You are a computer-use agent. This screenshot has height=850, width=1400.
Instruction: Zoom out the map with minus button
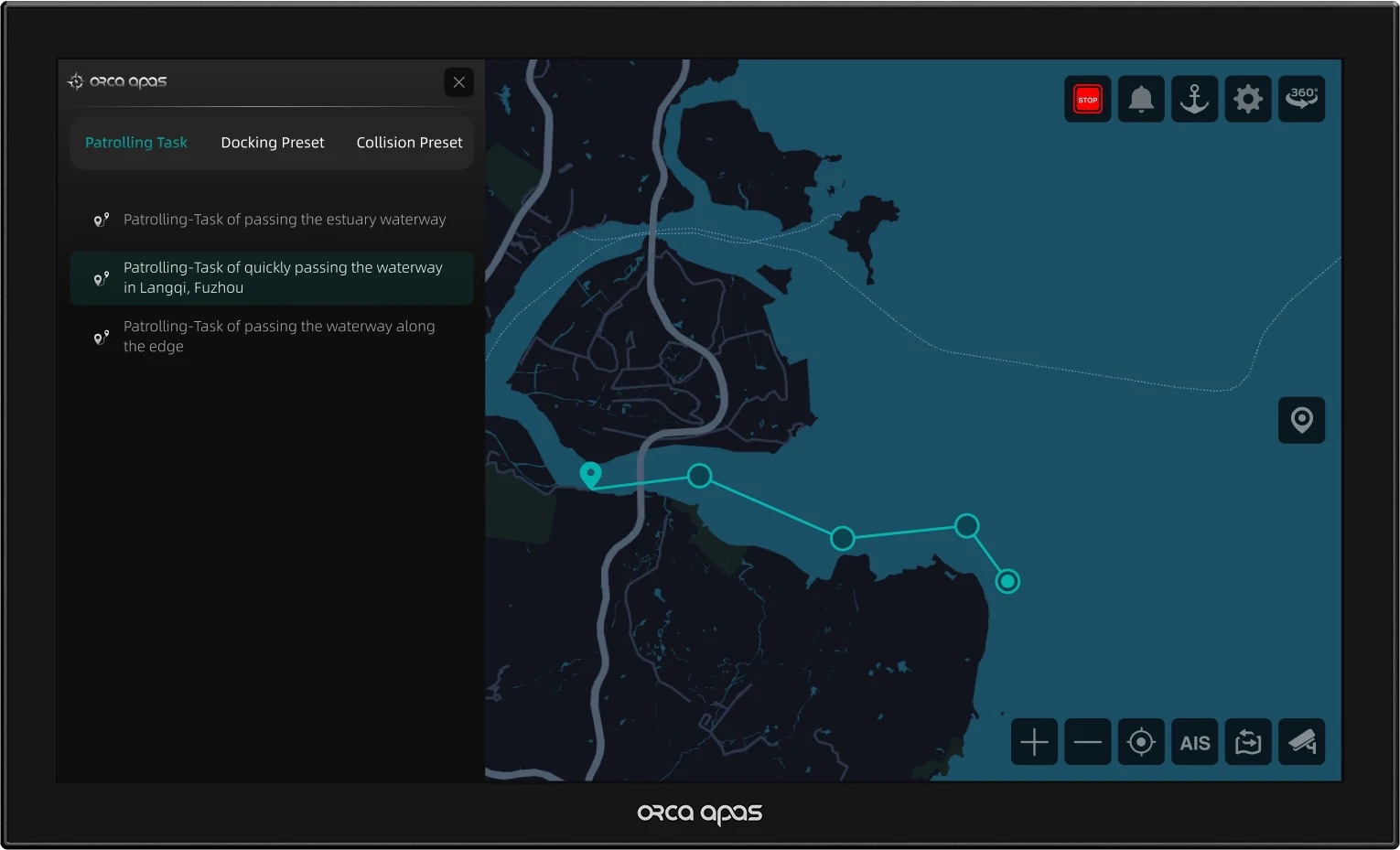click(1087, 742)
